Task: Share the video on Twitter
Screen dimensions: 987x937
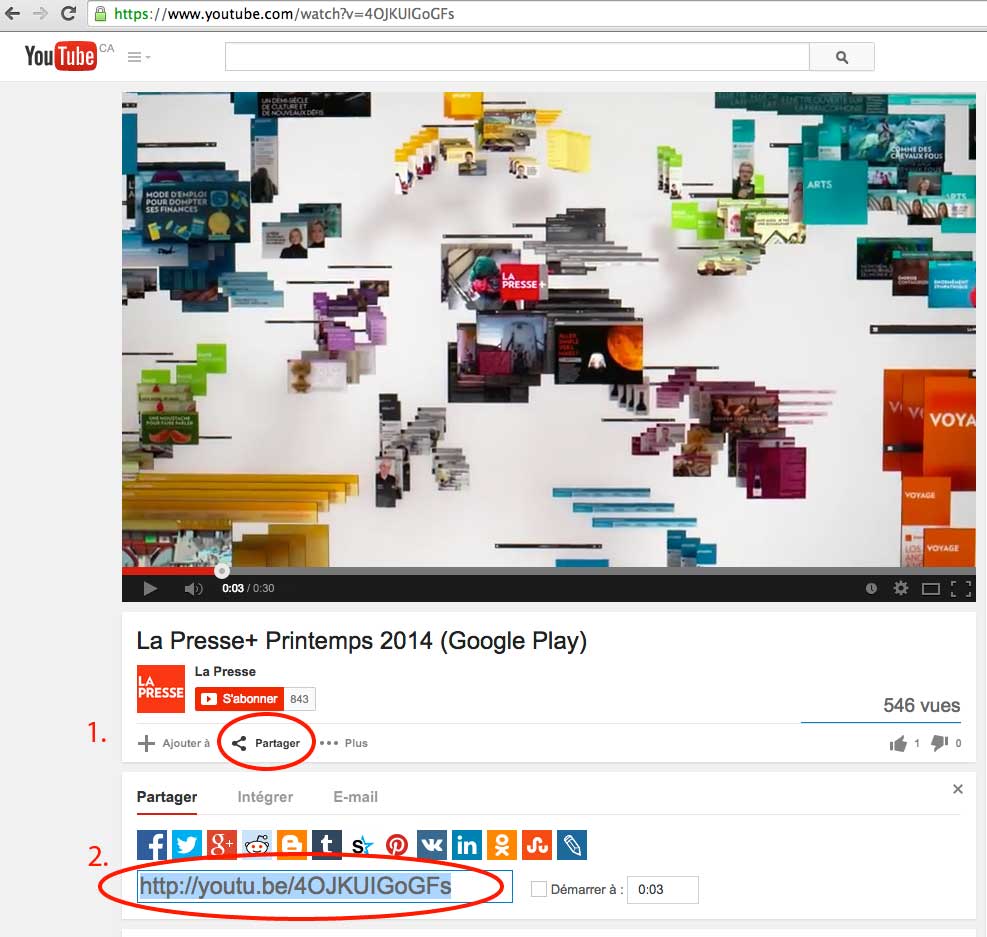Action: point(187,845)
